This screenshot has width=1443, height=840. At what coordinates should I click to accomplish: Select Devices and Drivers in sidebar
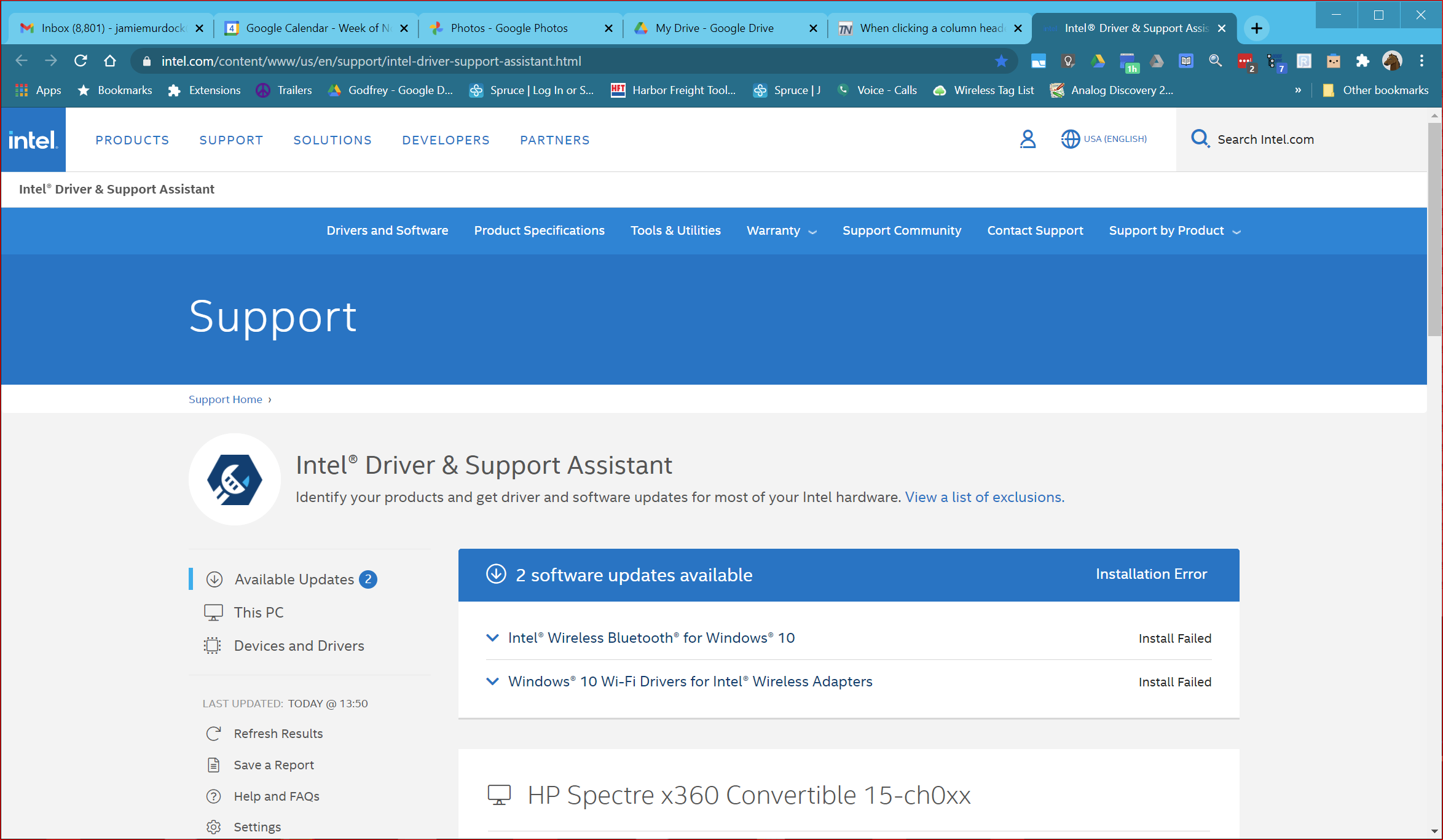click(x=299, y=646)
